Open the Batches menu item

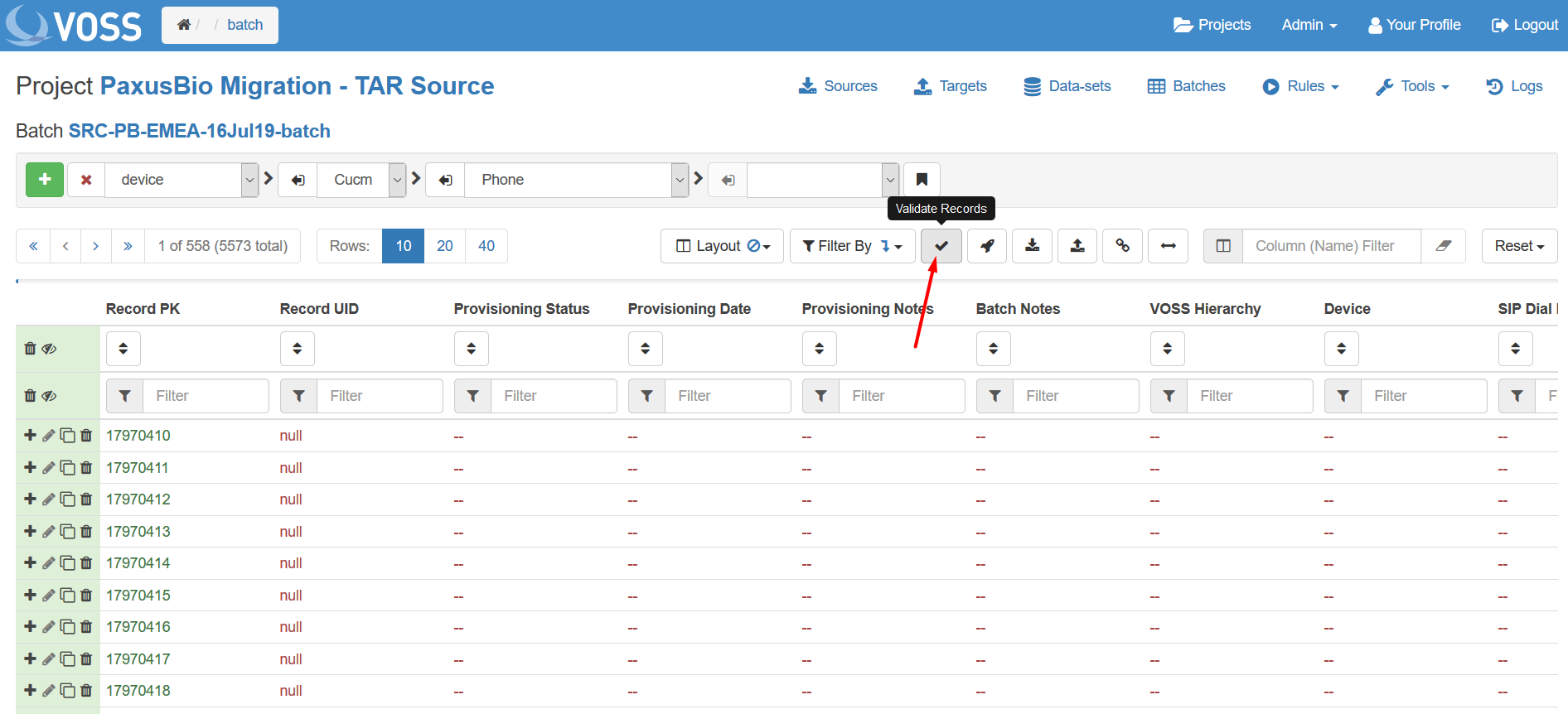coord(1187,86)
